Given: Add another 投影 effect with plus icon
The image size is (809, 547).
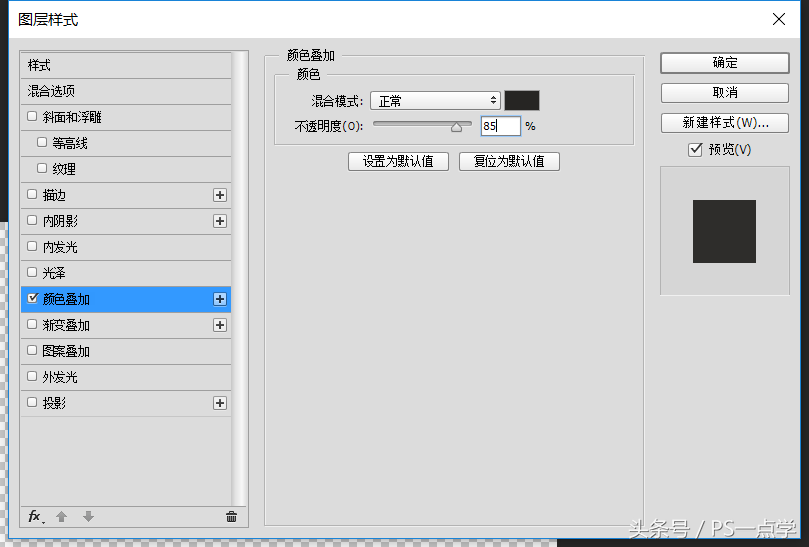Looking at the screenshot, I should point(220,403).
